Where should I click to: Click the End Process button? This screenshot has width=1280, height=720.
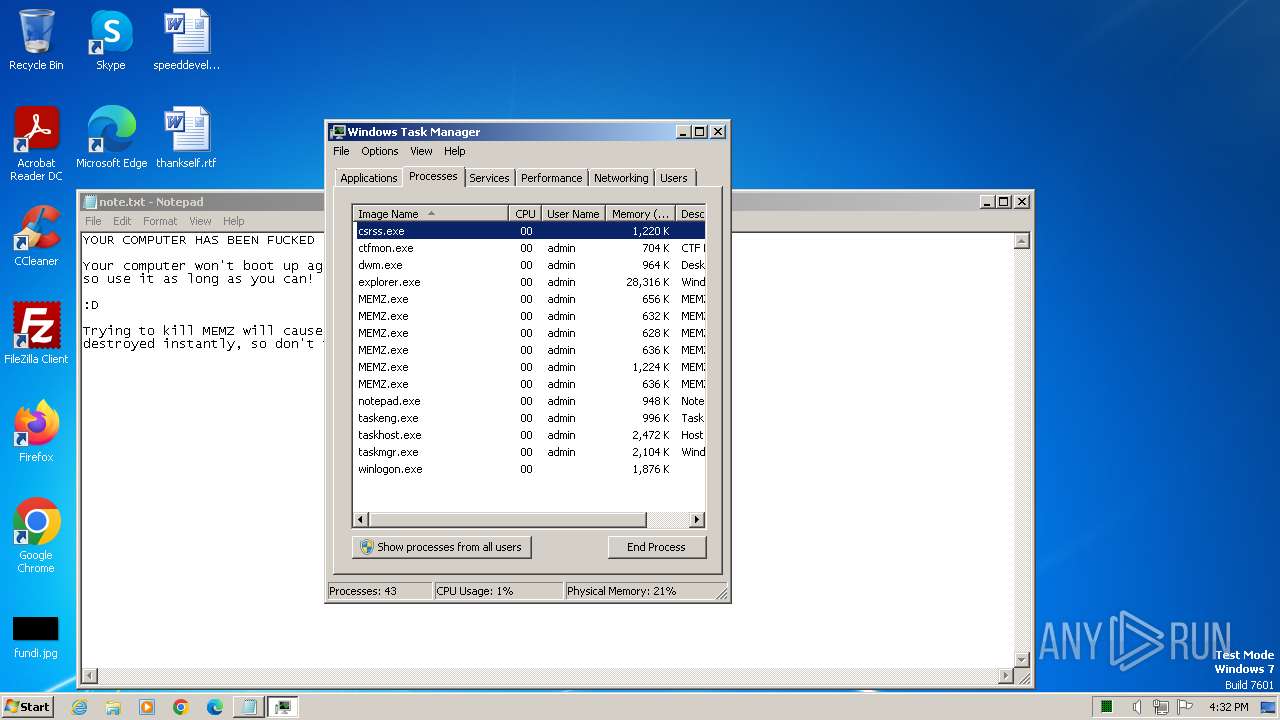click(656, 547)
